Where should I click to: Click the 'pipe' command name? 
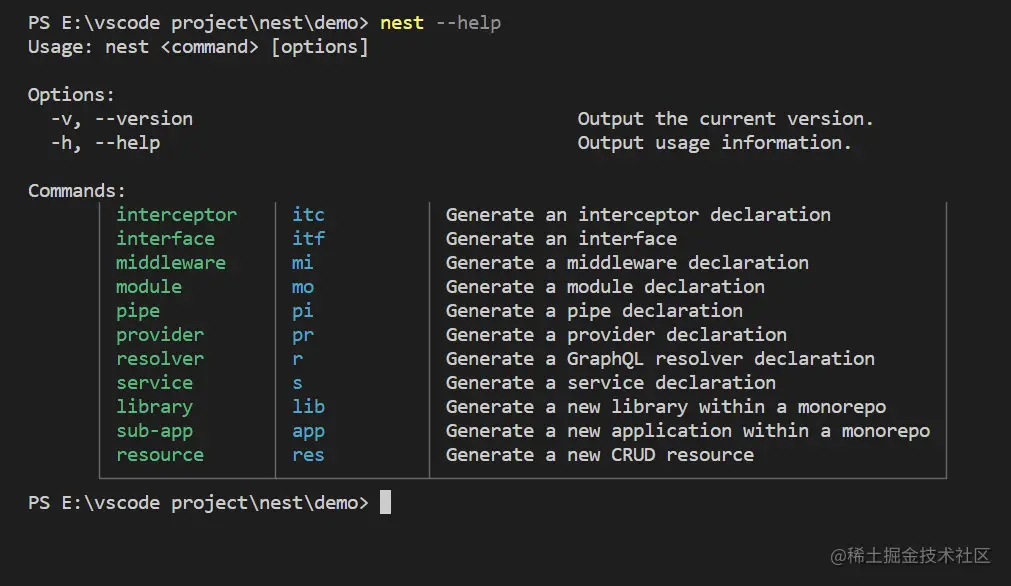tap(138, 310)
